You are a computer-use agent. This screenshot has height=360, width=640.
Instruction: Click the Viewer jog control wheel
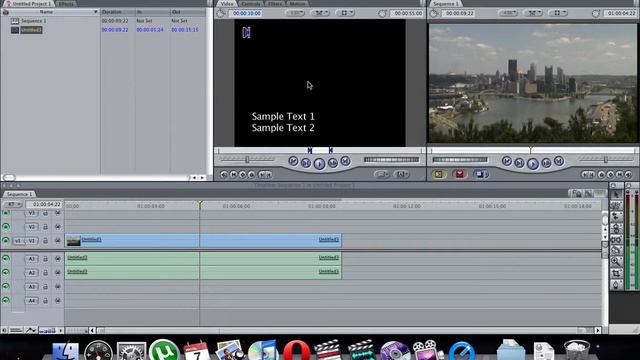click(391, 160)
